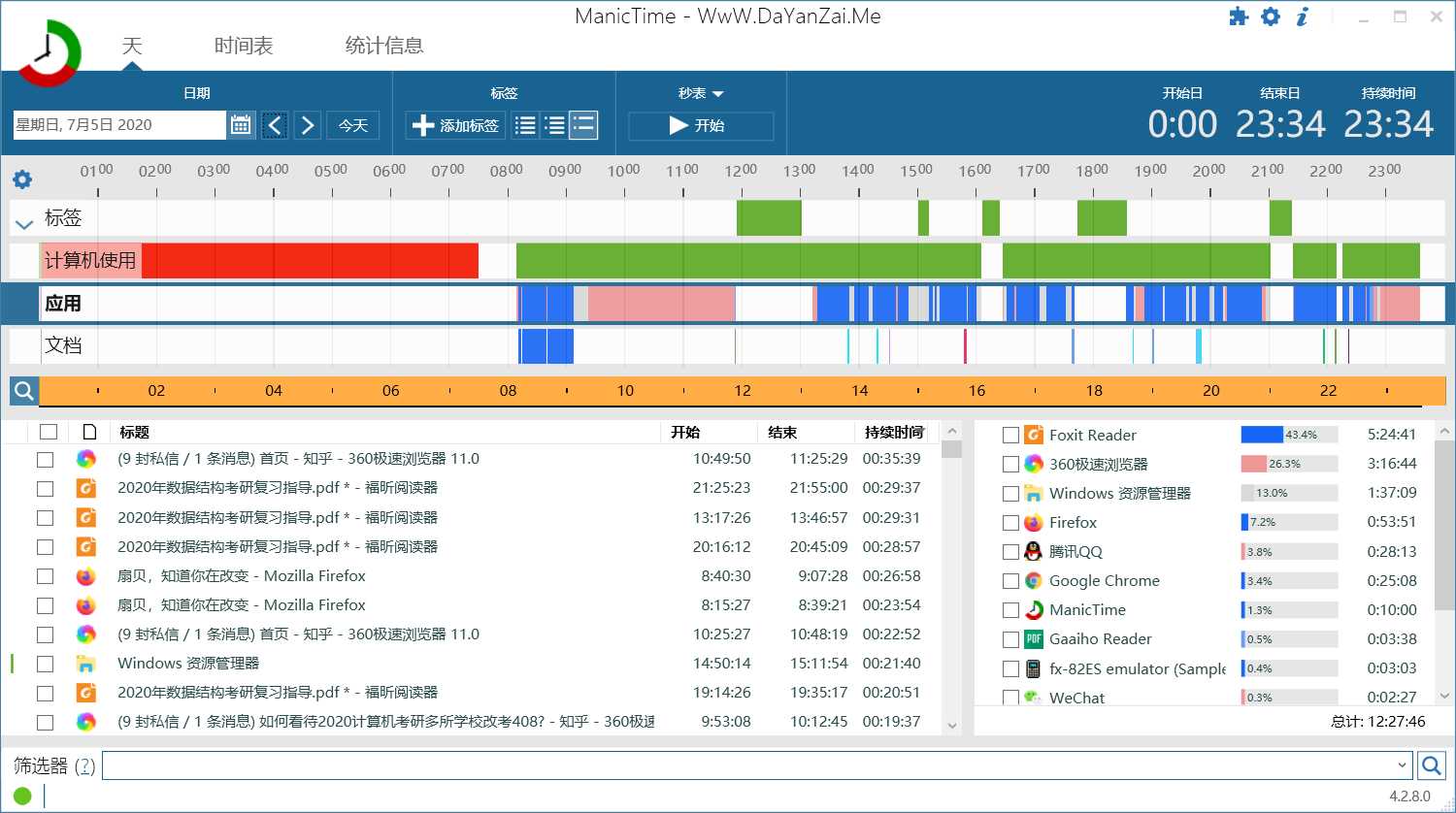Open timeline settings gear icon

(x=22, y=179)
